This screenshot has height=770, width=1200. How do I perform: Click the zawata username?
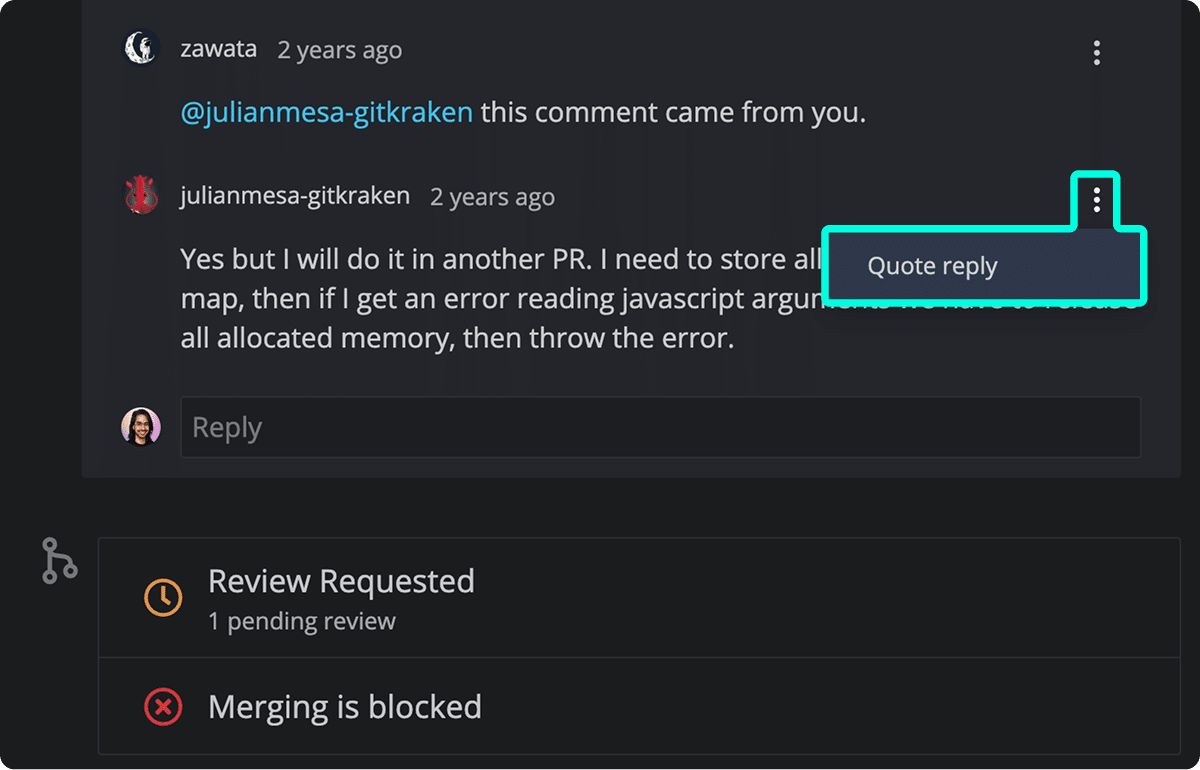(x=218, y=47)
